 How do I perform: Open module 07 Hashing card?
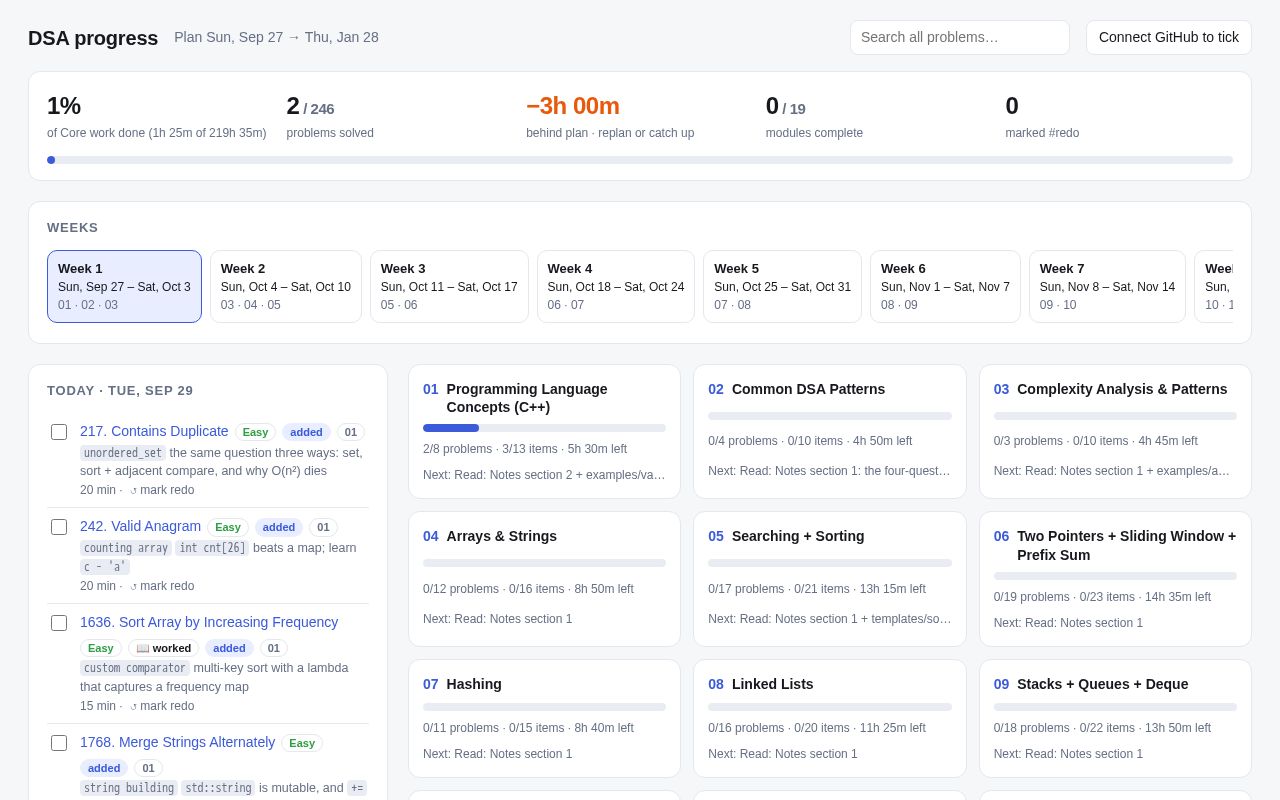click(x=544, y=718)
